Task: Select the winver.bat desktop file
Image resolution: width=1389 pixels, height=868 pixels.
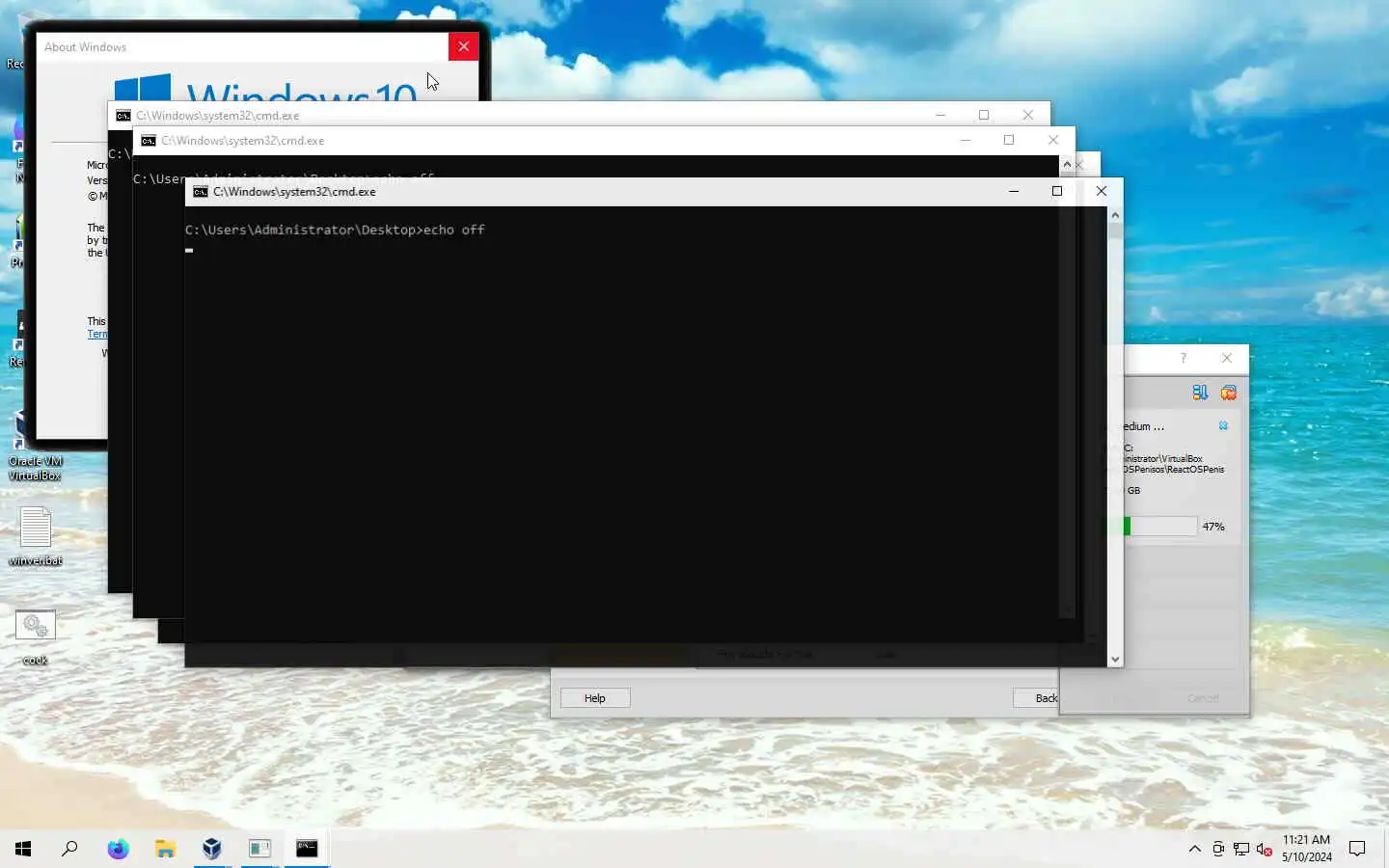Action: pos(36,536)
